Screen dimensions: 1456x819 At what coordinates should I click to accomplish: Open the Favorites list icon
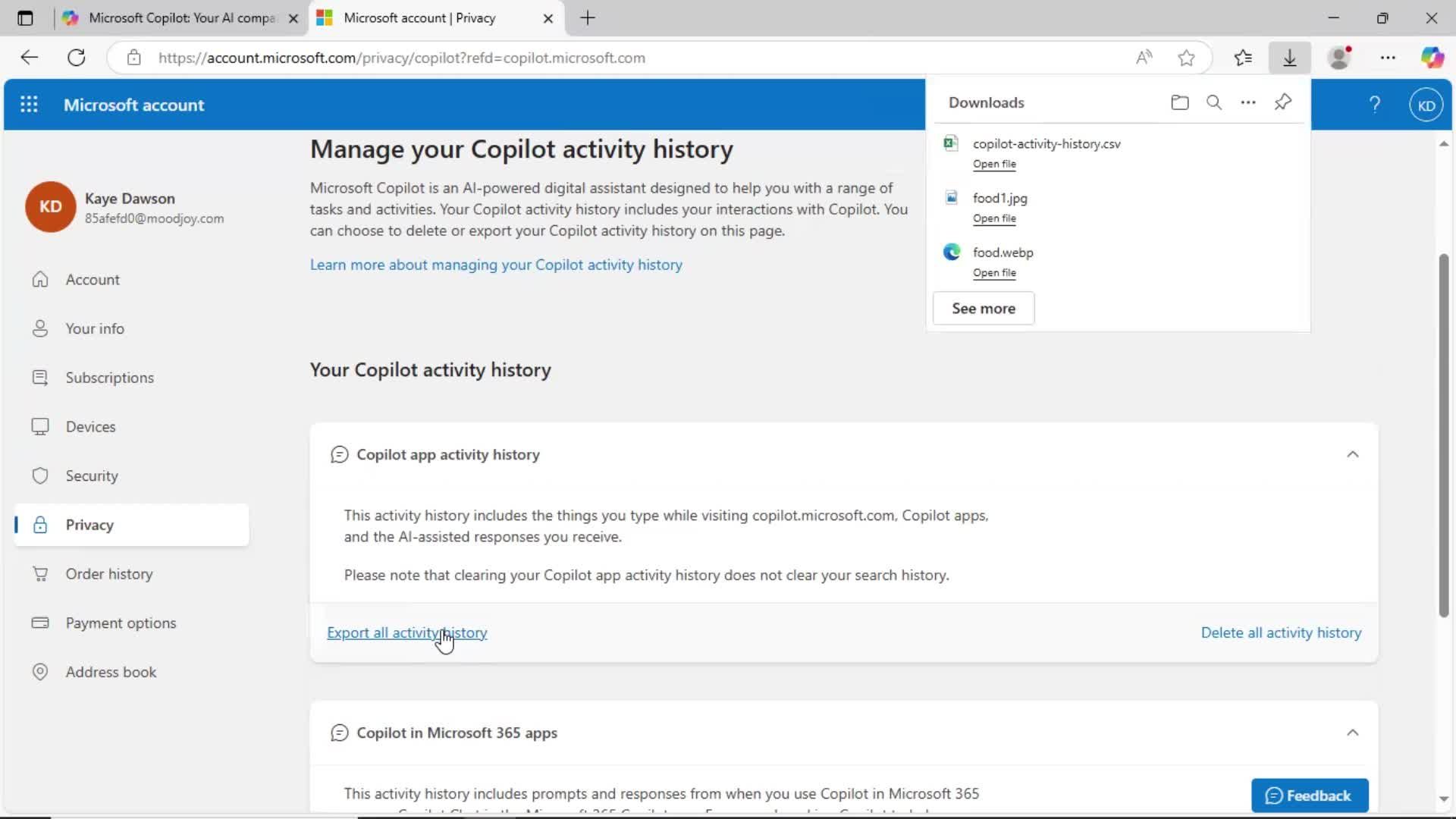tap(1243, 58)
